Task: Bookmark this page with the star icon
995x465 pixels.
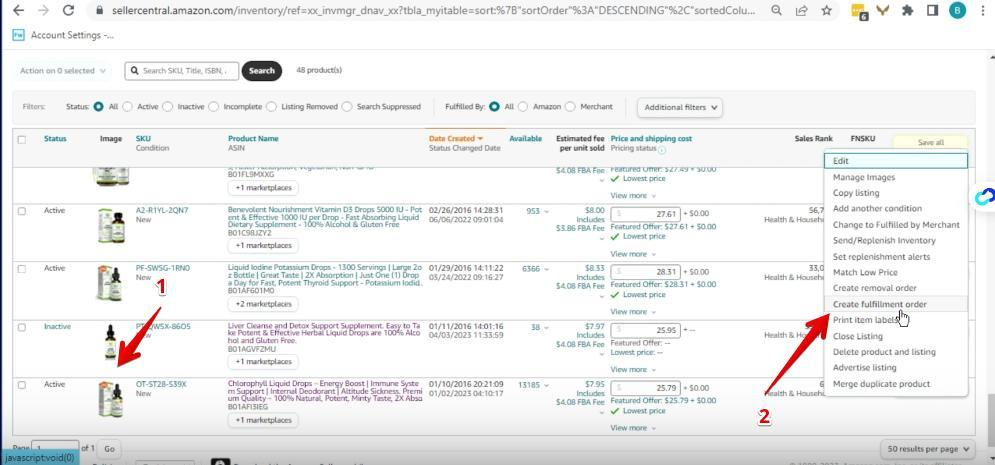Action: [x=826, y=11]
